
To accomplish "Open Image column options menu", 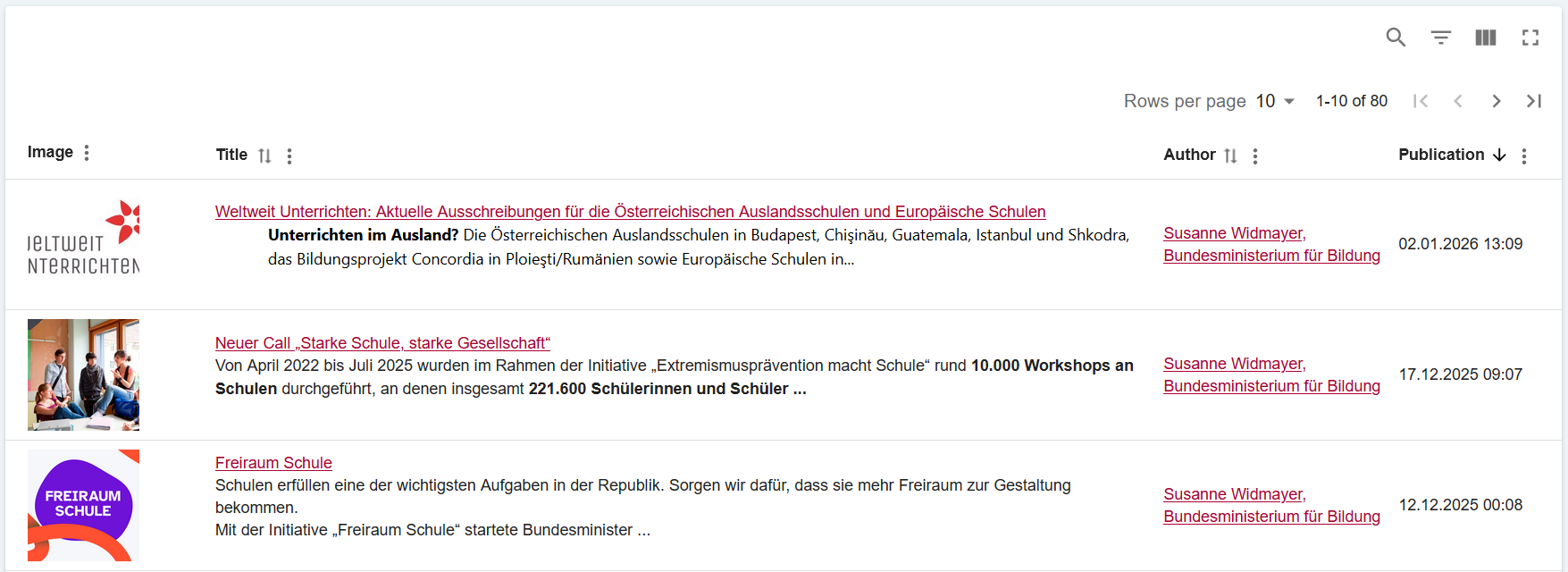I will 87,153.
